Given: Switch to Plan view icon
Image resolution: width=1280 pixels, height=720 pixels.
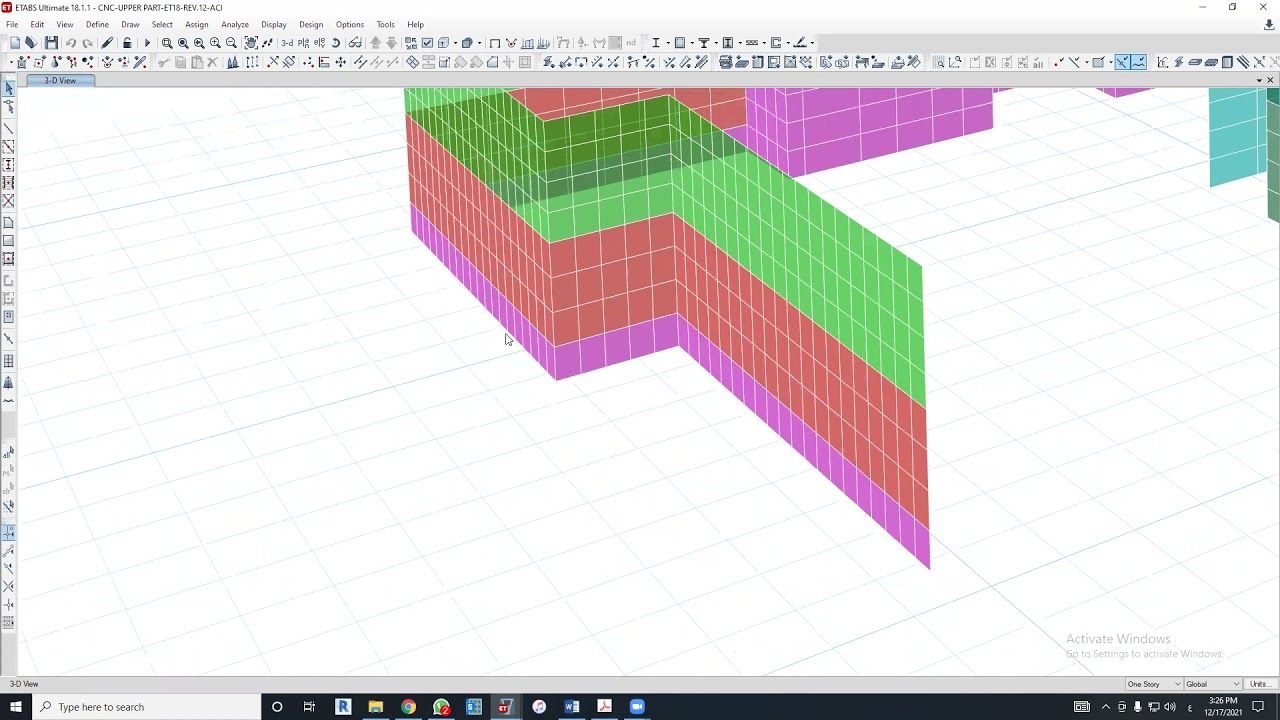Looking at the screenshot, I should pos(303,43).
